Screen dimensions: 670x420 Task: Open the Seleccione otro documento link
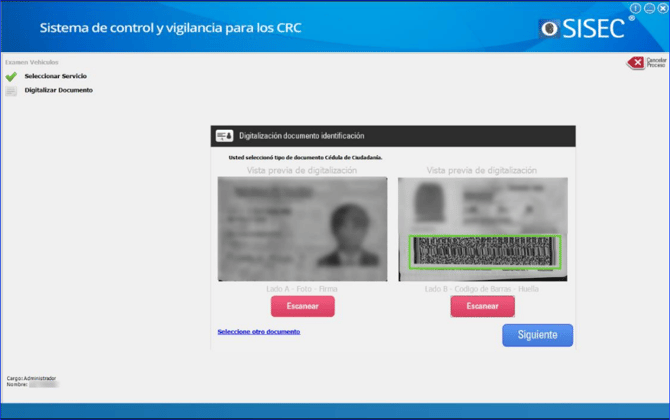(x=259, y=332)
